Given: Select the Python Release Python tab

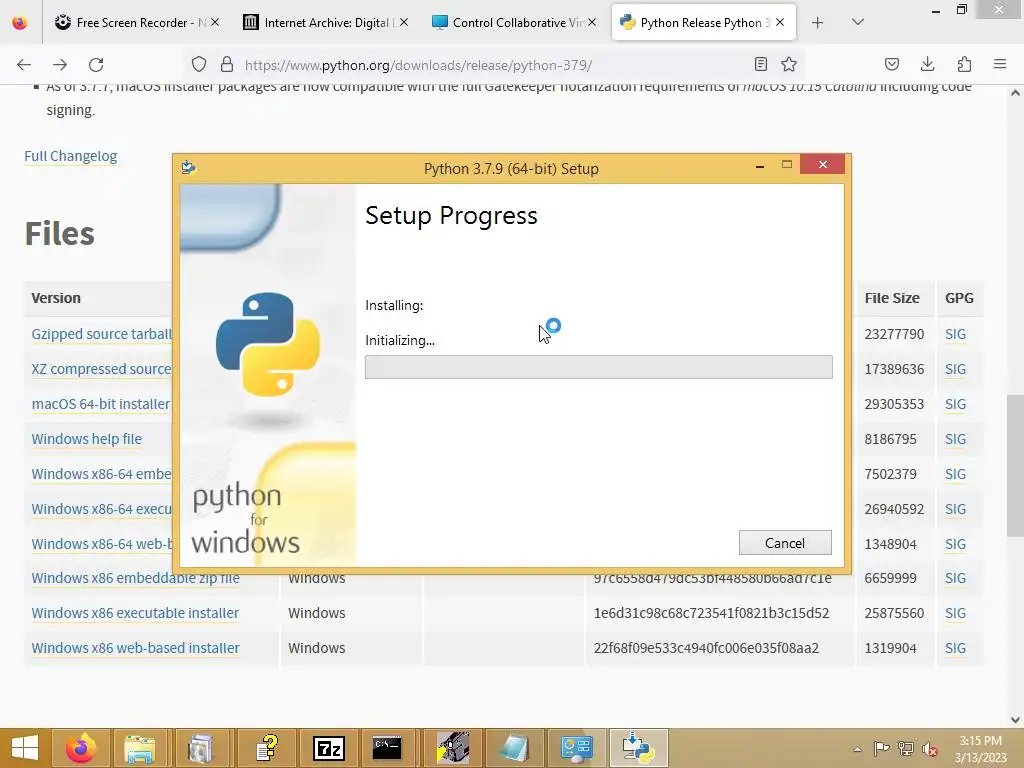Looking at the screenshot, I should [703, 23].
